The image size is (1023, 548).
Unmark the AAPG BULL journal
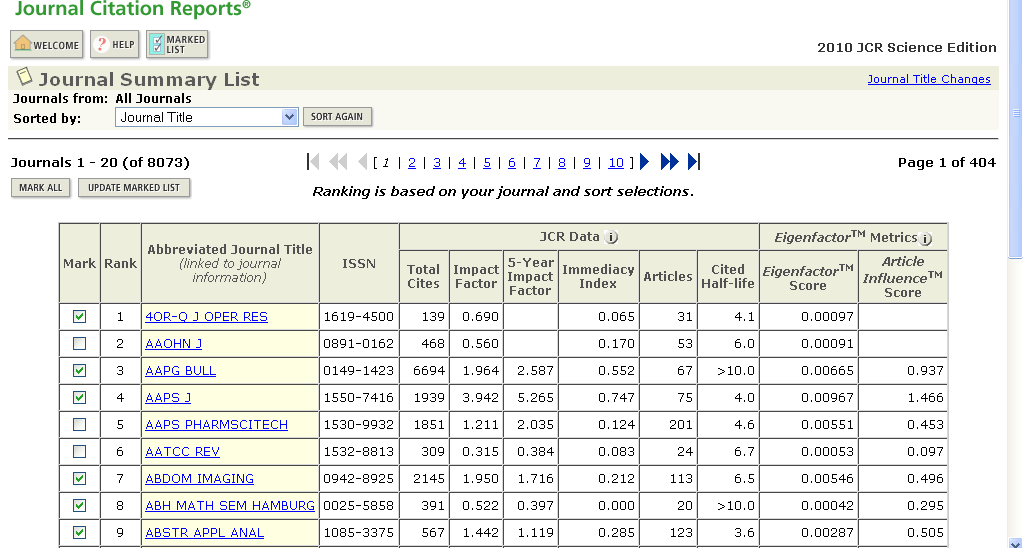pyautogui.click(x=80, y=371)
